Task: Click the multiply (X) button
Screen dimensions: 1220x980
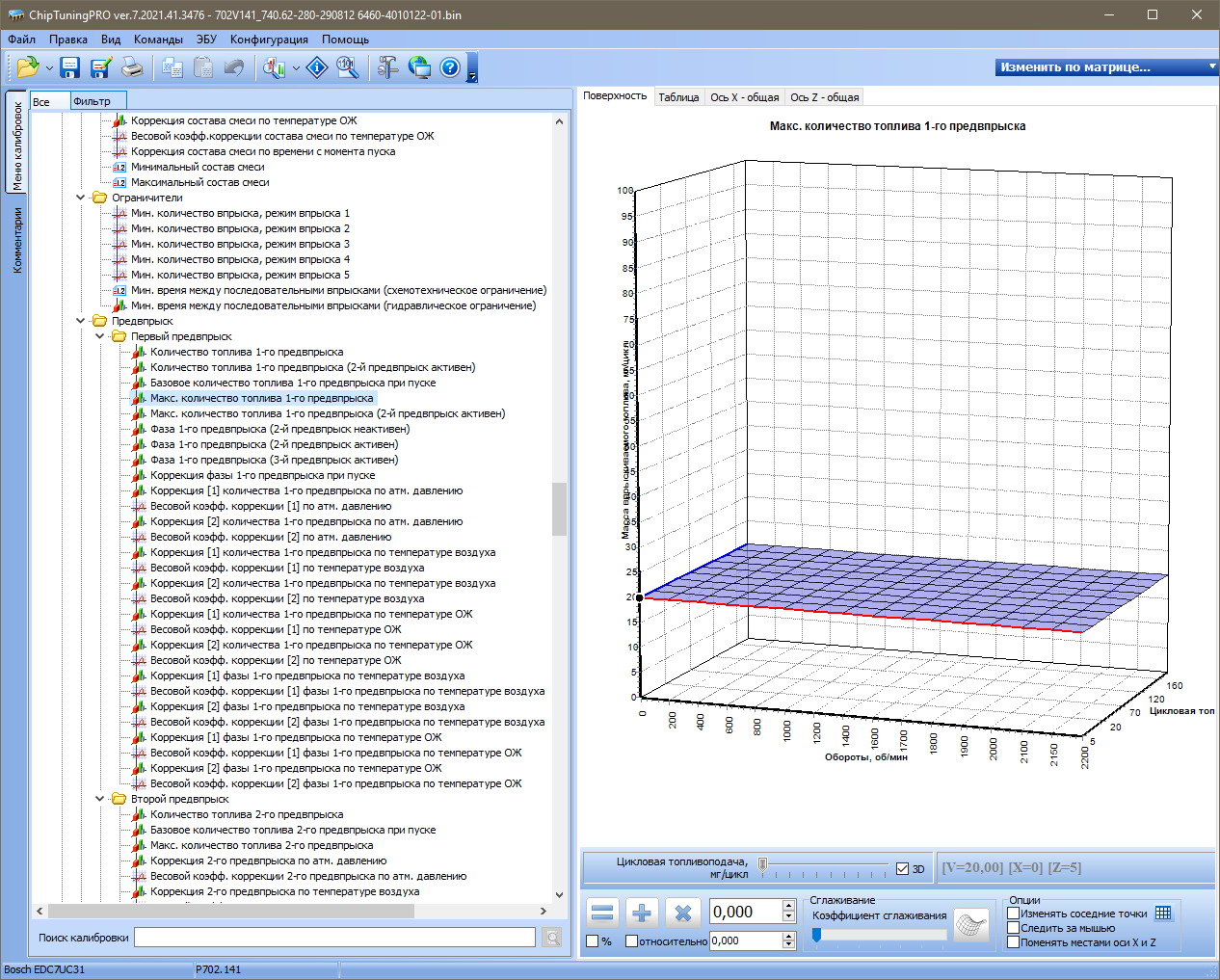Action: pyautogui.click(x=683, y=913)
